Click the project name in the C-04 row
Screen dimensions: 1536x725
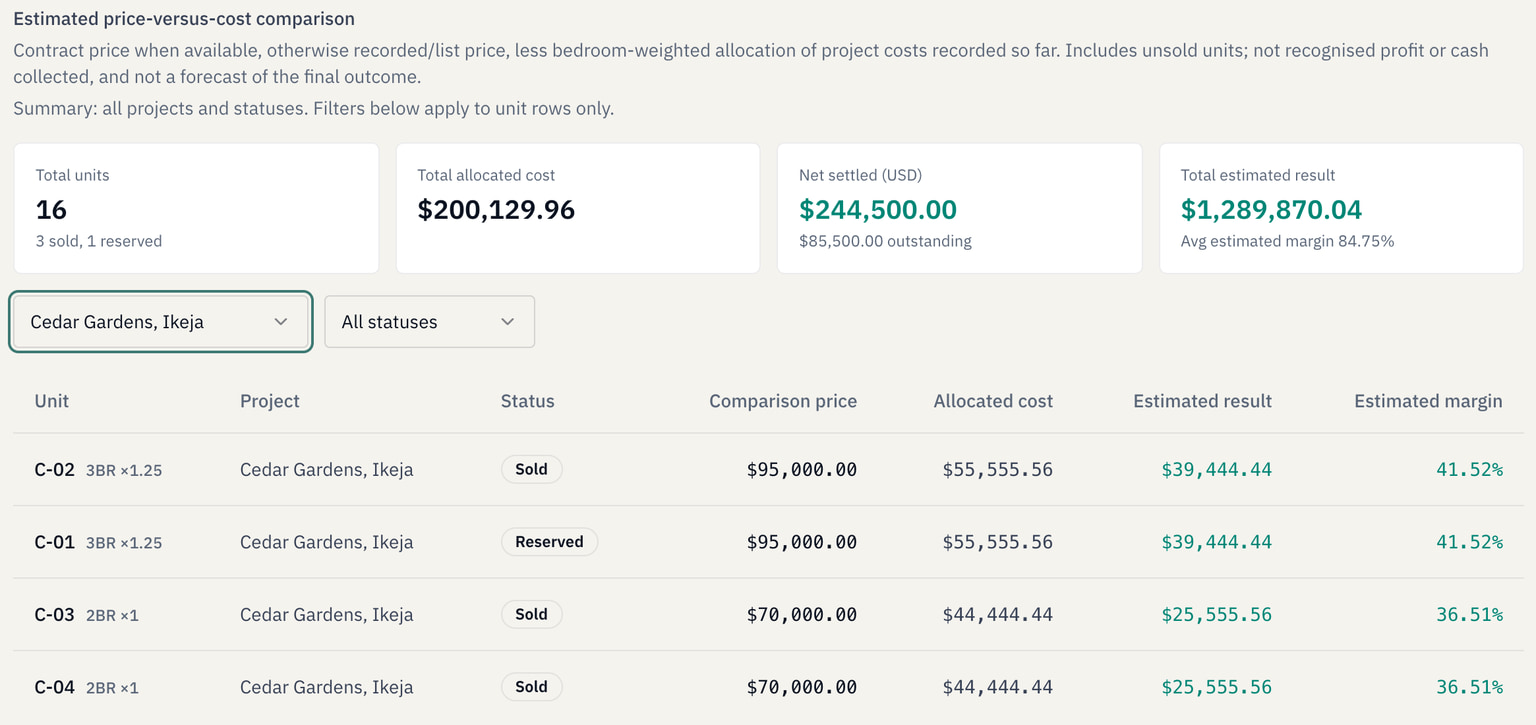tap(327, 687)
